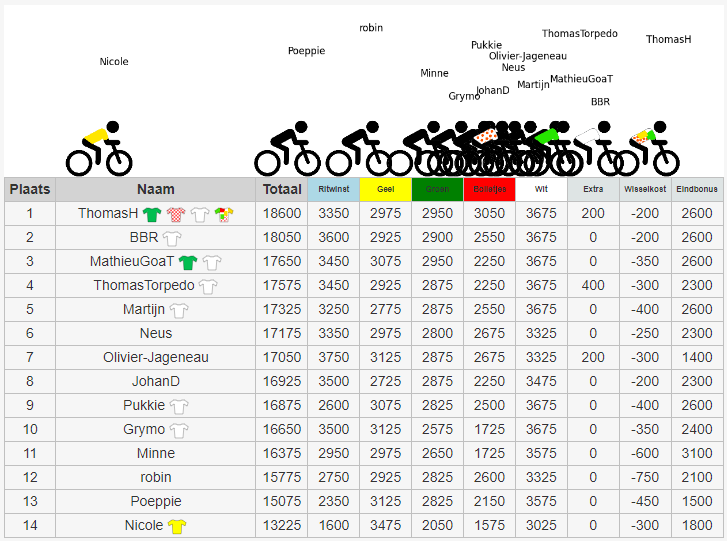Click the white jersey icon next to Pukkie

point(178,406)
